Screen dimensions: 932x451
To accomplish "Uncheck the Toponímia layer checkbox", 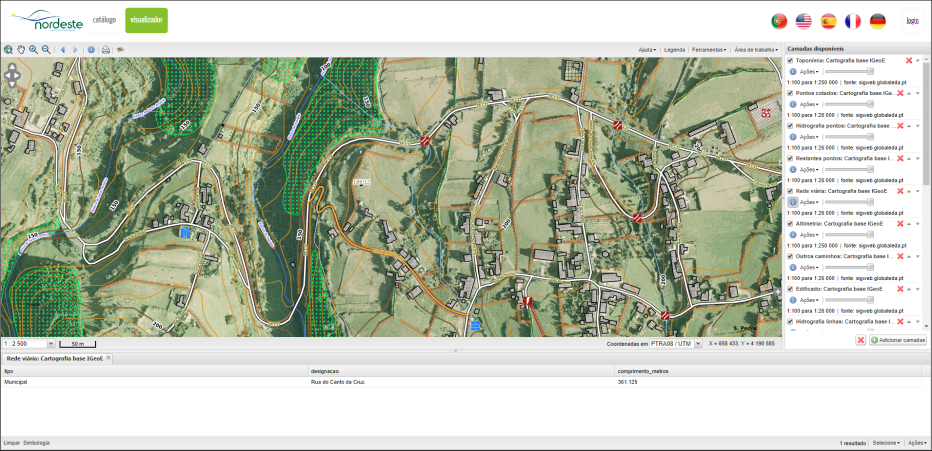I will click(x=790, y=61).
